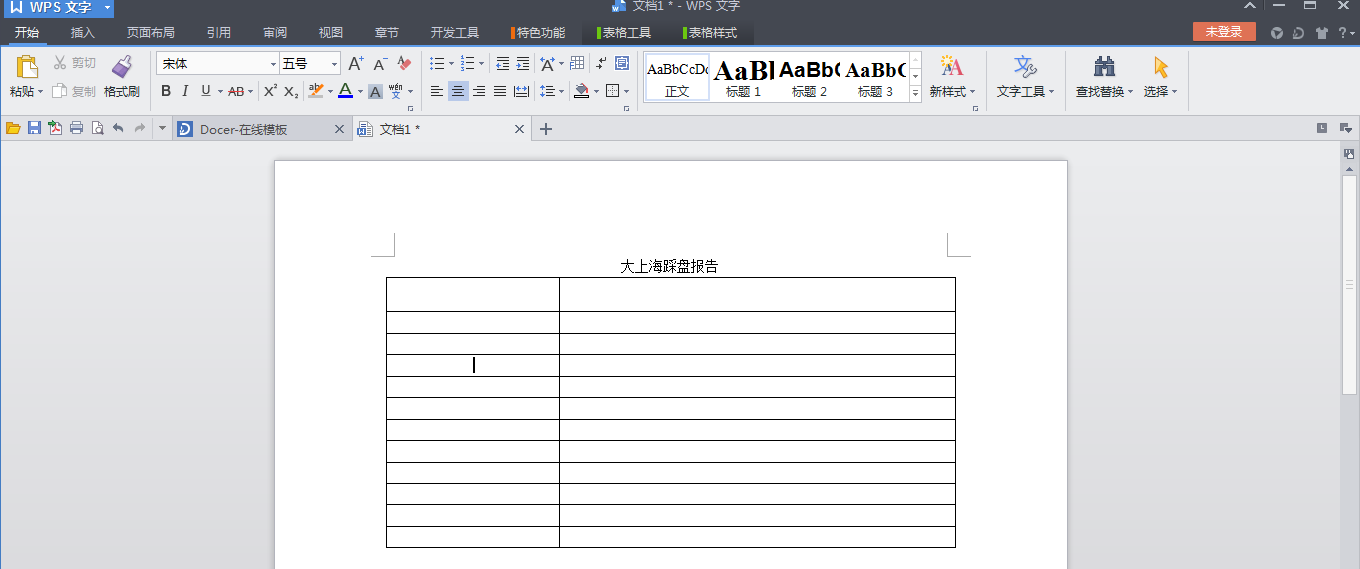Image resolution: width=1360 pixels, height=569 pixels.
Task: Toggle strikethrough AB formatting
Action: click(x=236, y=91)
